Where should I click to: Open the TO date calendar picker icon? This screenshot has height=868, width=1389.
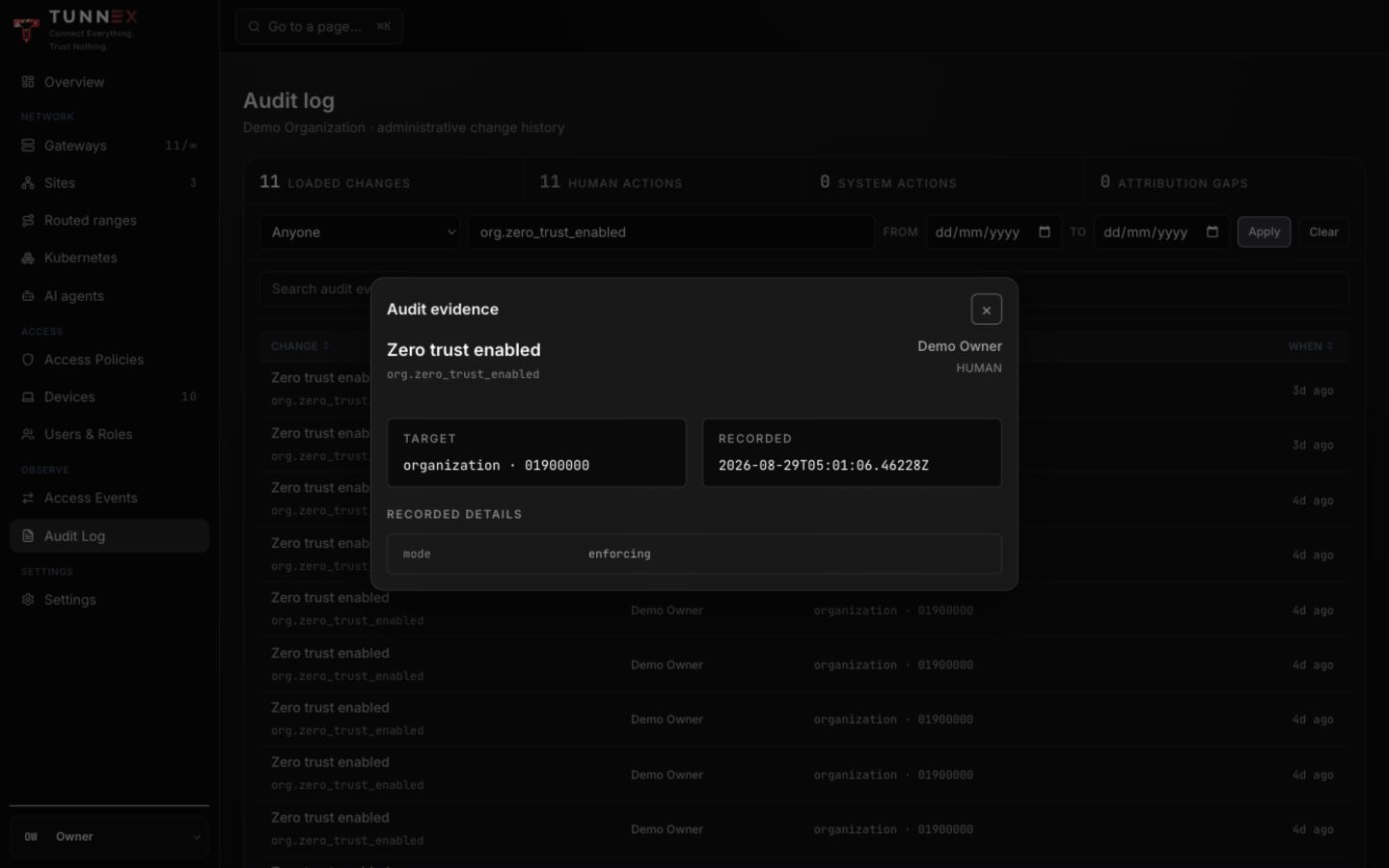click(x=1212, y=231)
